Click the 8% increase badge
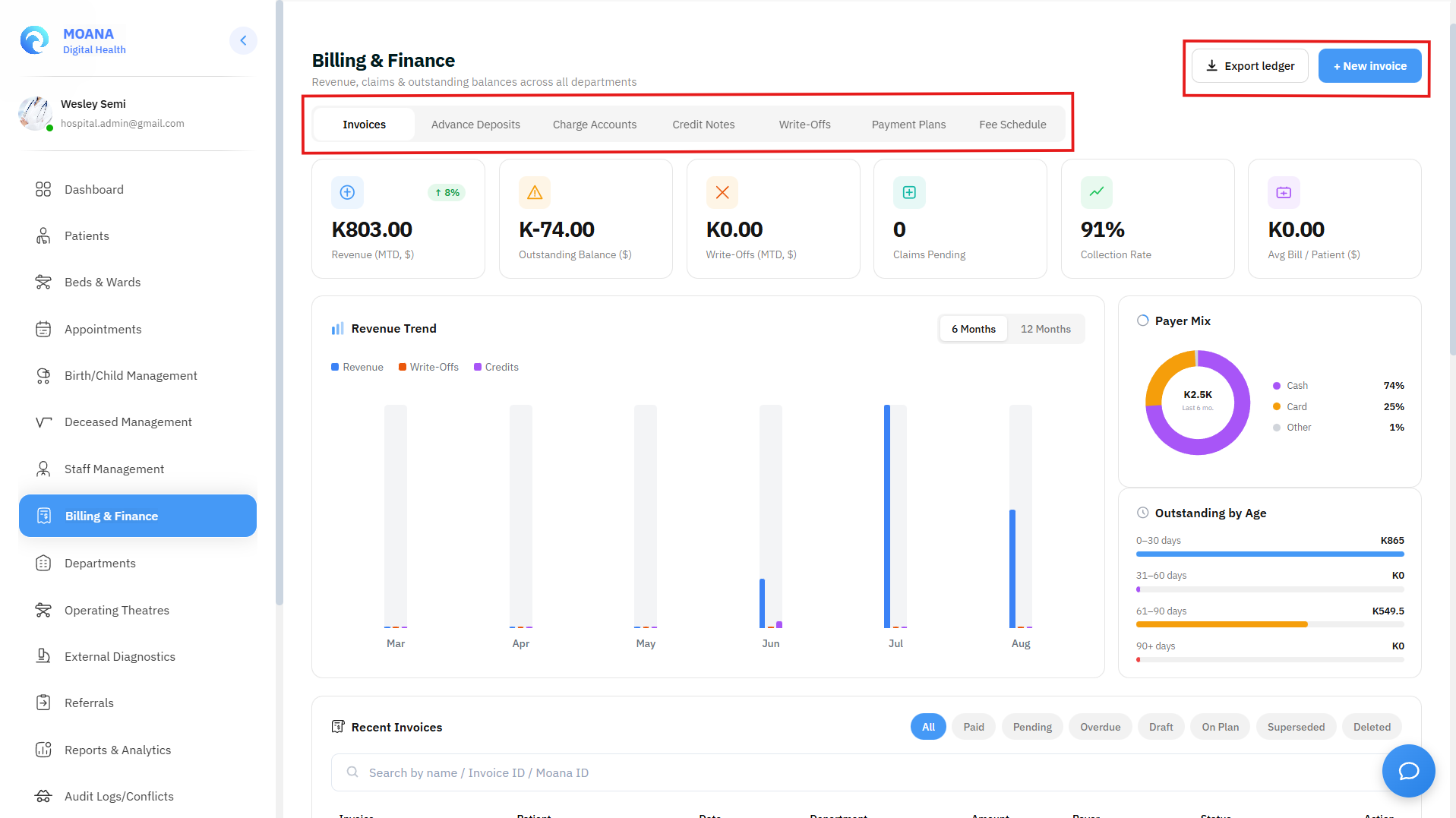This screenshot has height=818, width=1456. click(x=447, y=192)
